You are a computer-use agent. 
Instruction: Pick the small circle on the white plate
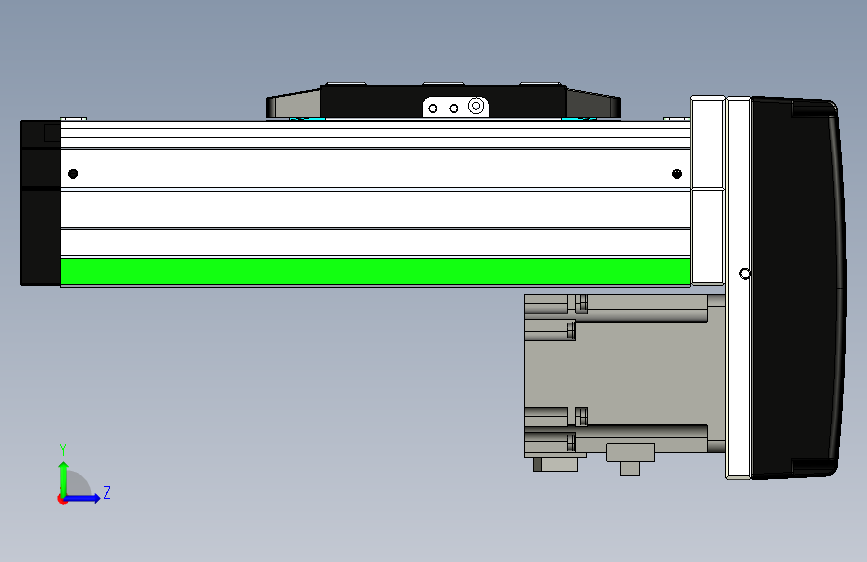[745, 274]
